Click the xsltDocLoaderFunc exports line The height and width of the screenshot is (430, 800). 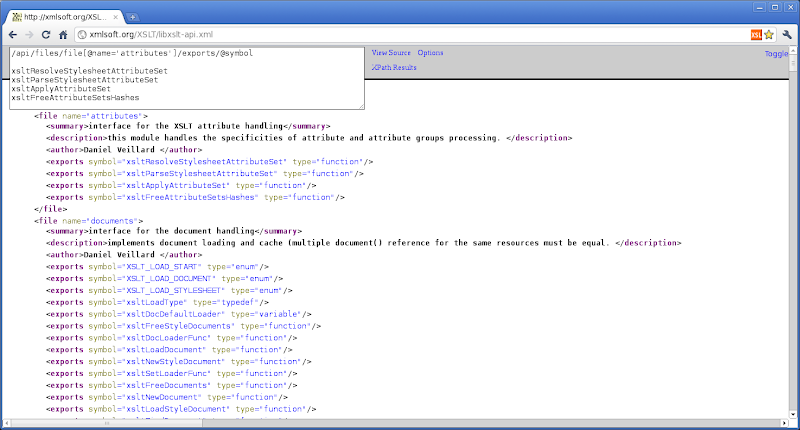[x=171, y=338]
